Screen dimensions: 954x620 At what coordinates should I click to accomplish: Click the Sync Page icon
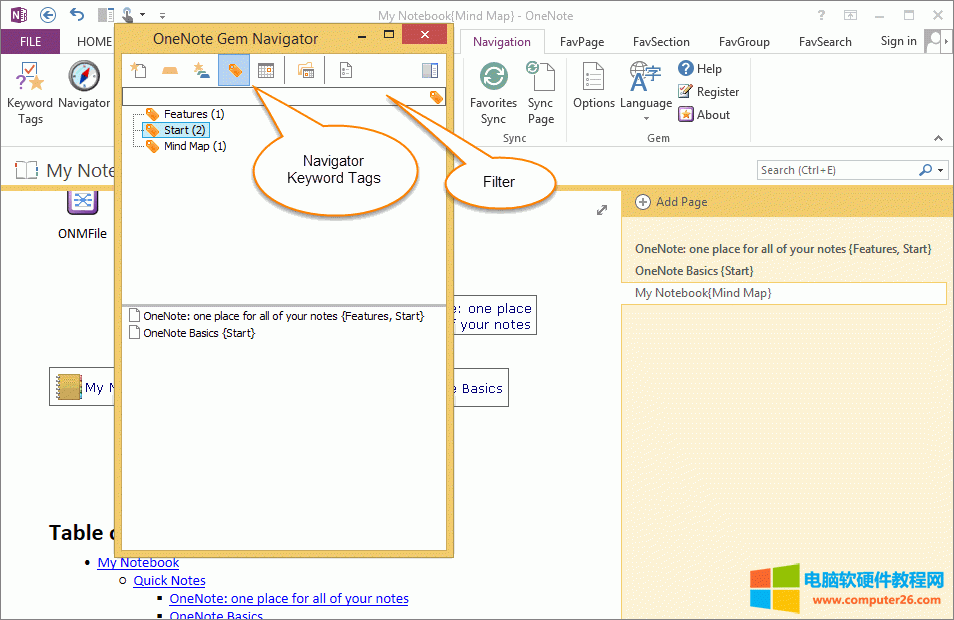540,92
